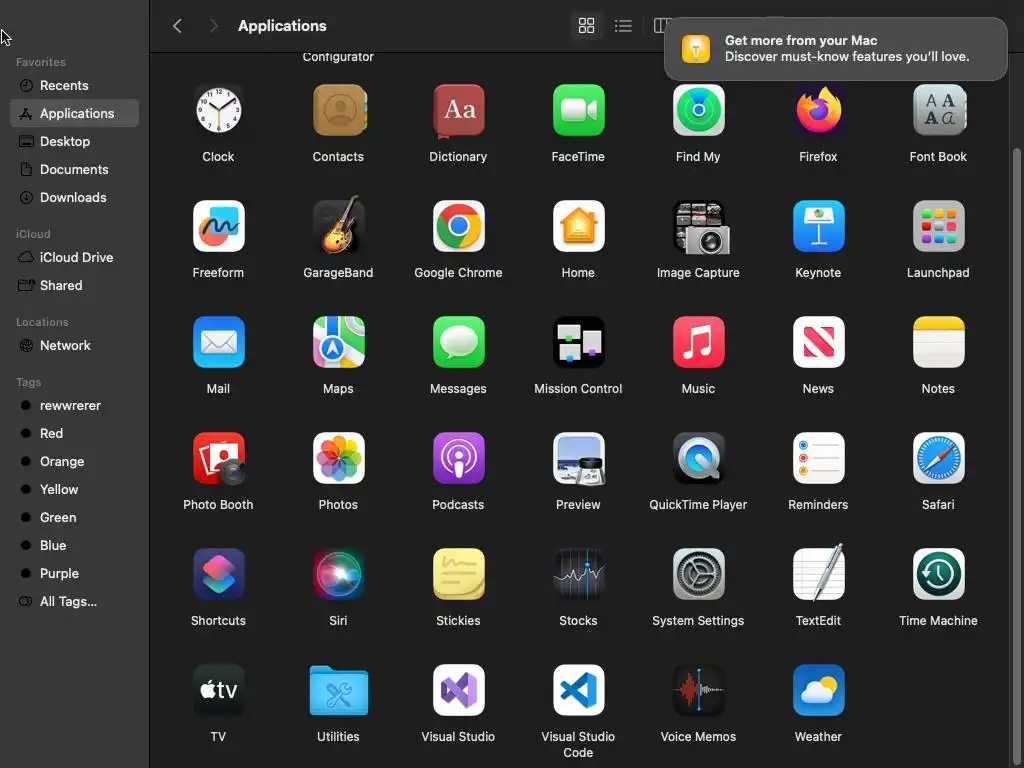The image size is (1024, 768).
Task: Select the Siri app icon
Action: click(338, 574)
